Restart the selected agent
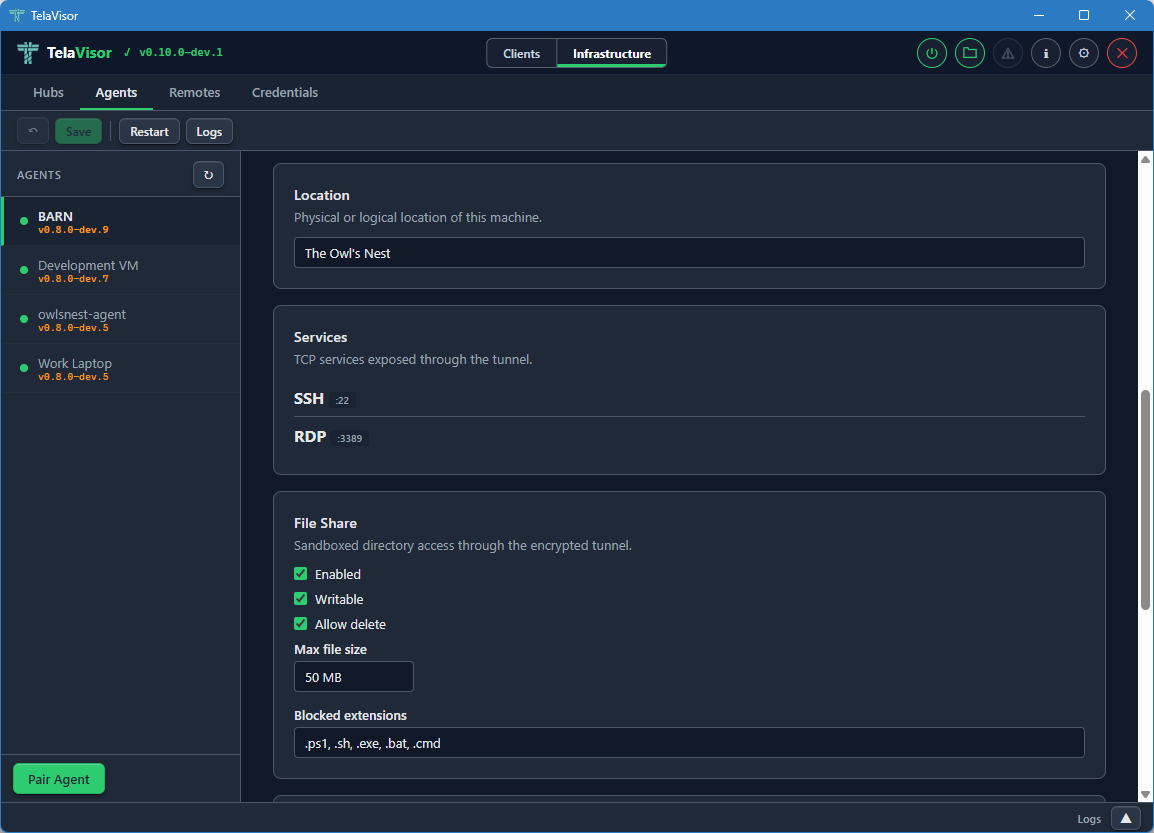The width and height of the screenshot is (1154, 833). (148, 130)
